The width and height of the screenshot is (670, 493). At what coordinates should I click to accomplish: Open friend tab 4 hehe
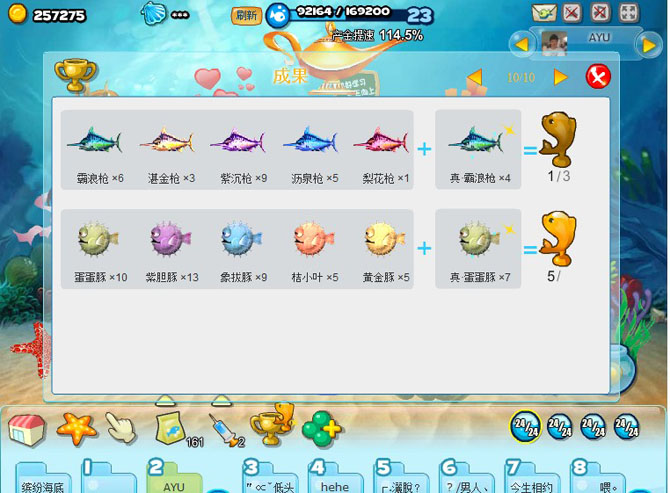point(335,477)
